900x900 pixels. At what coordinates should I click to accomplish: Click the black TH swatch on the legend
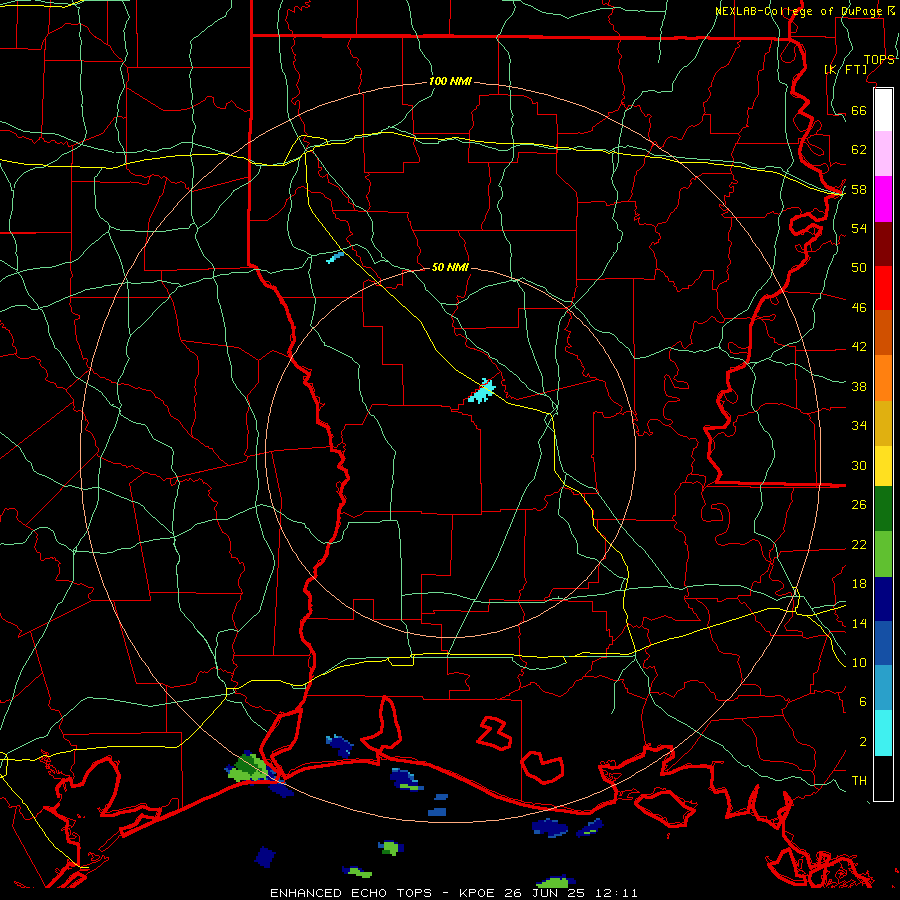point(883,778)
